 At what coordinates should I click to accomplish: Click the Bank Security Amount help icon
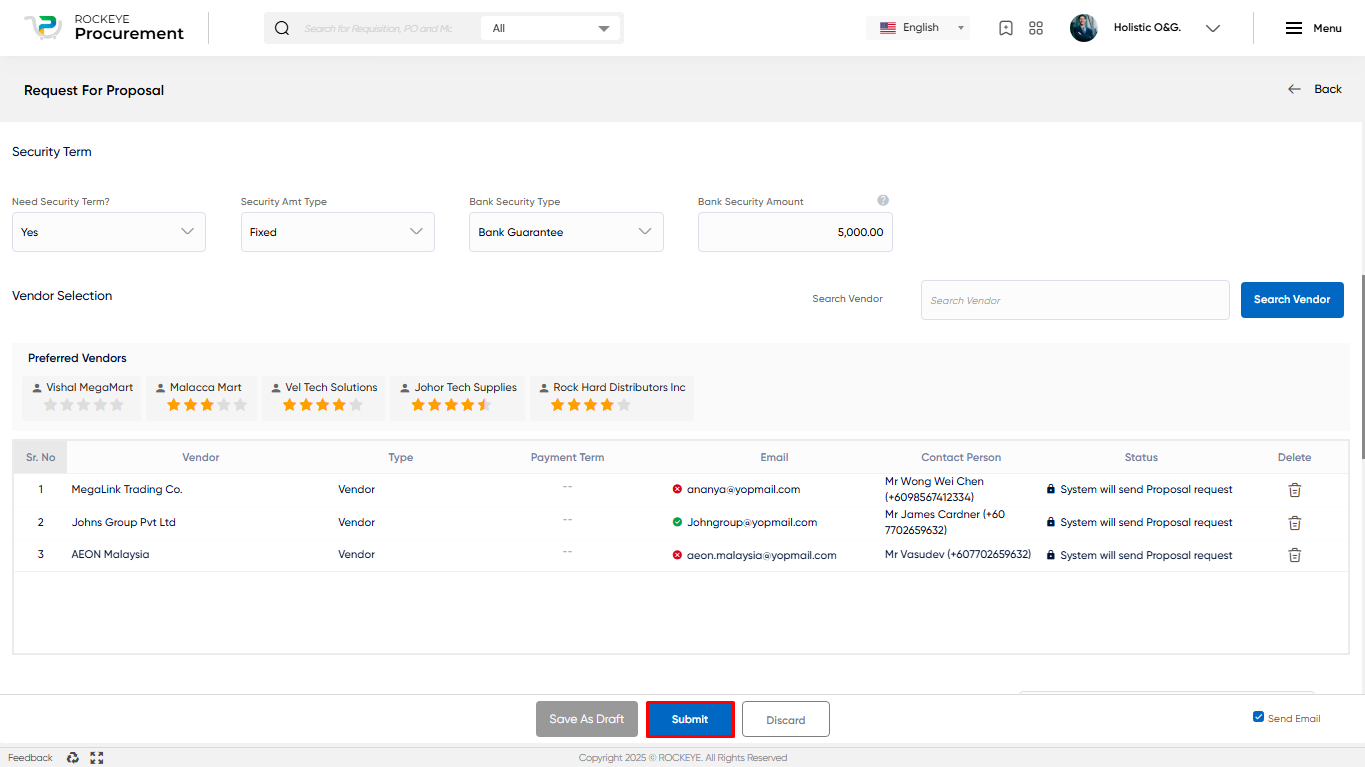point(883,200)
